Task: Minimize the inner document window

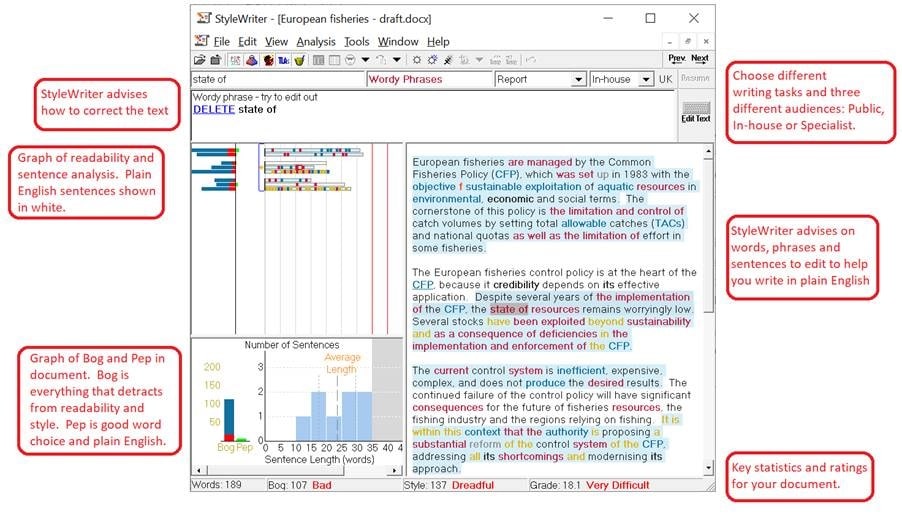Action: 670,41
